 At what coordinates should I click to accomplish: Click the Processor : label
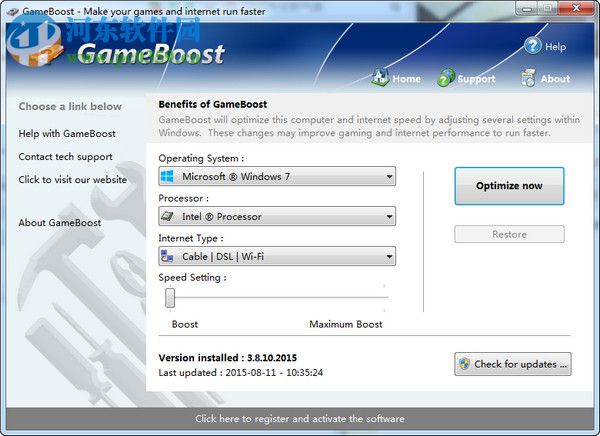[x=184, y=198]
